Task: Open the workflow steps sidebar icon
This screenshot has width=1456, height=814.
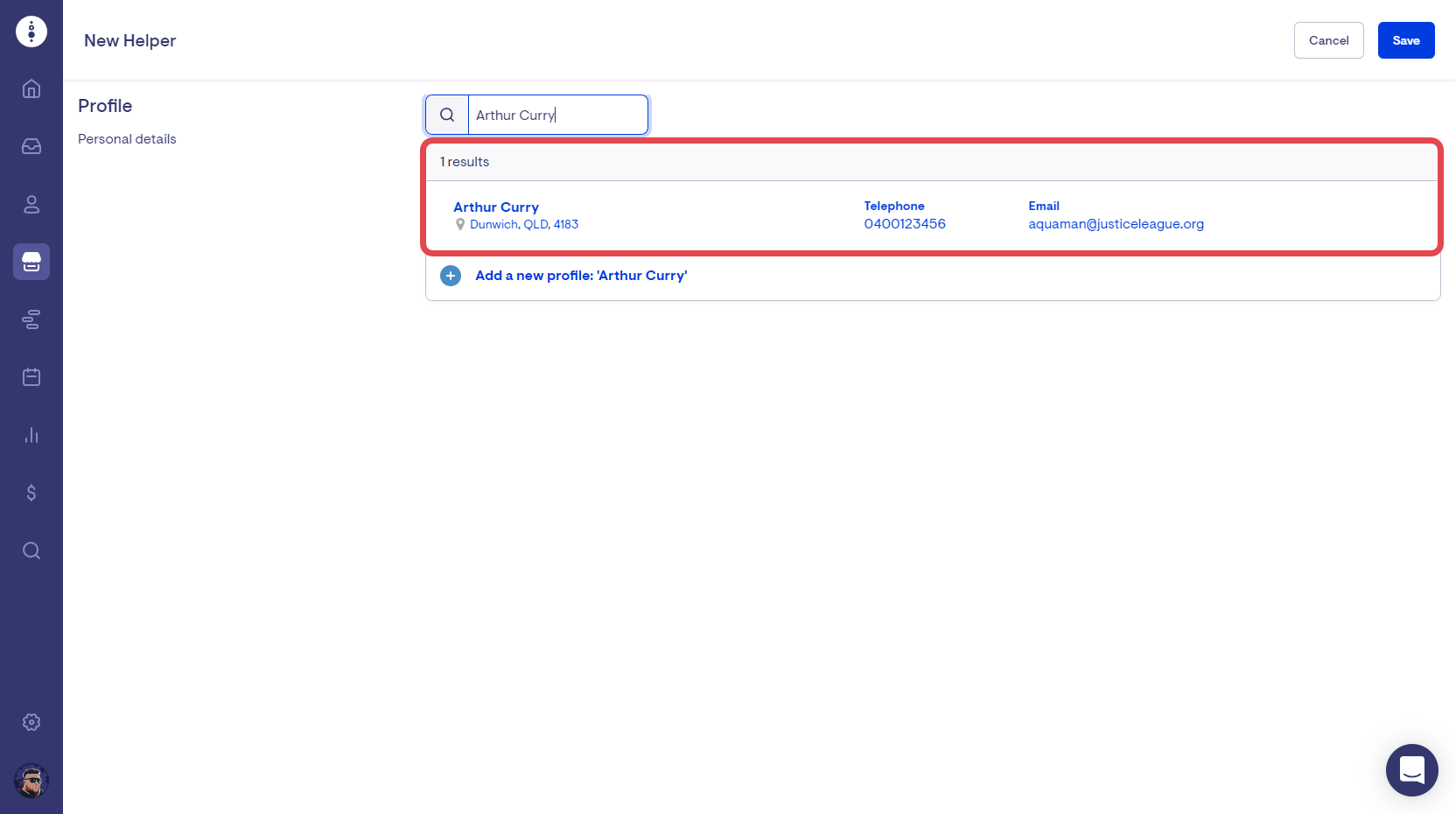Action: coord(31,319)
